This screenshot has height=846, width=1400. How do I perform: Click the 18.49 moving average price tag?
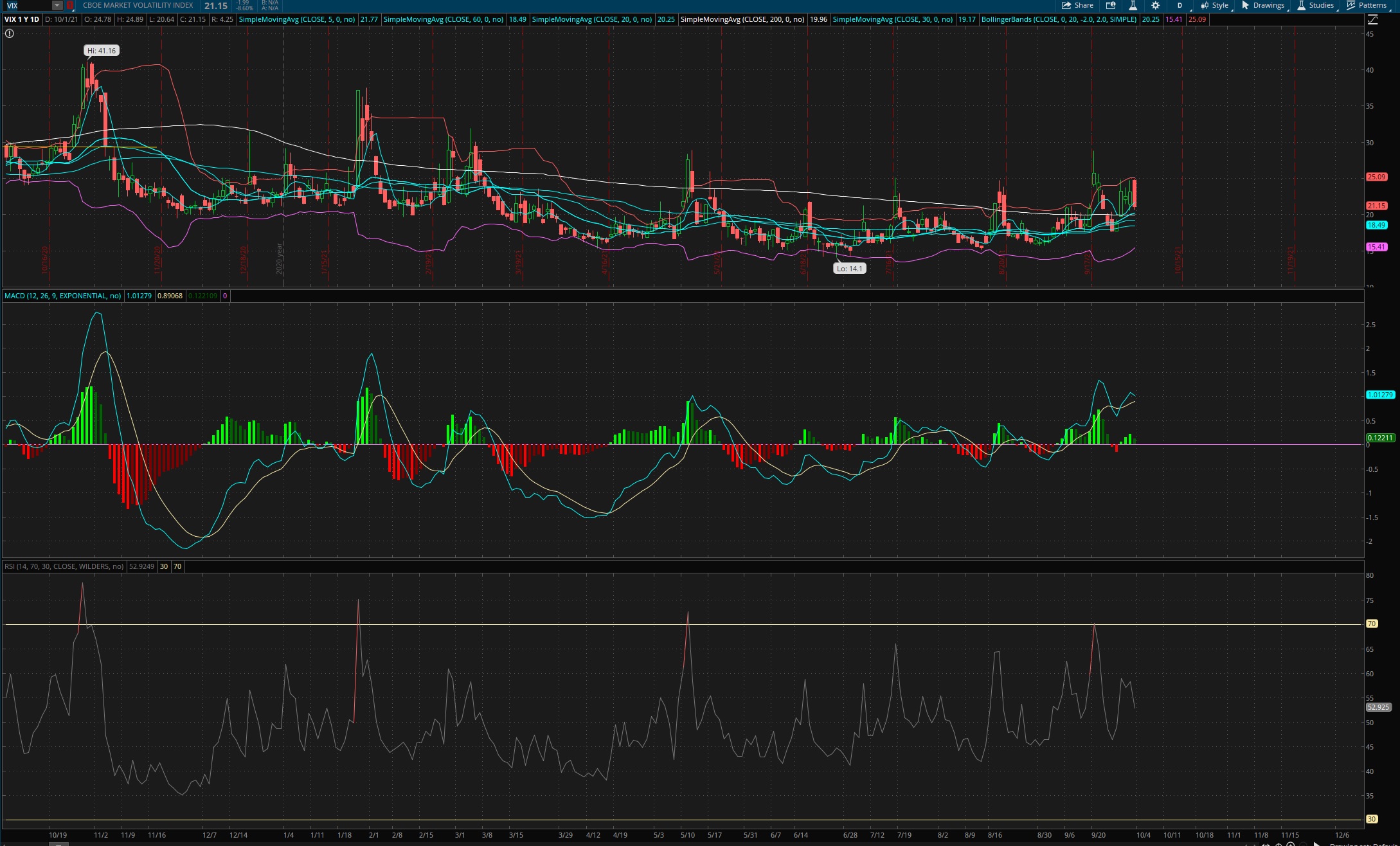click(x=1376, y=225)
